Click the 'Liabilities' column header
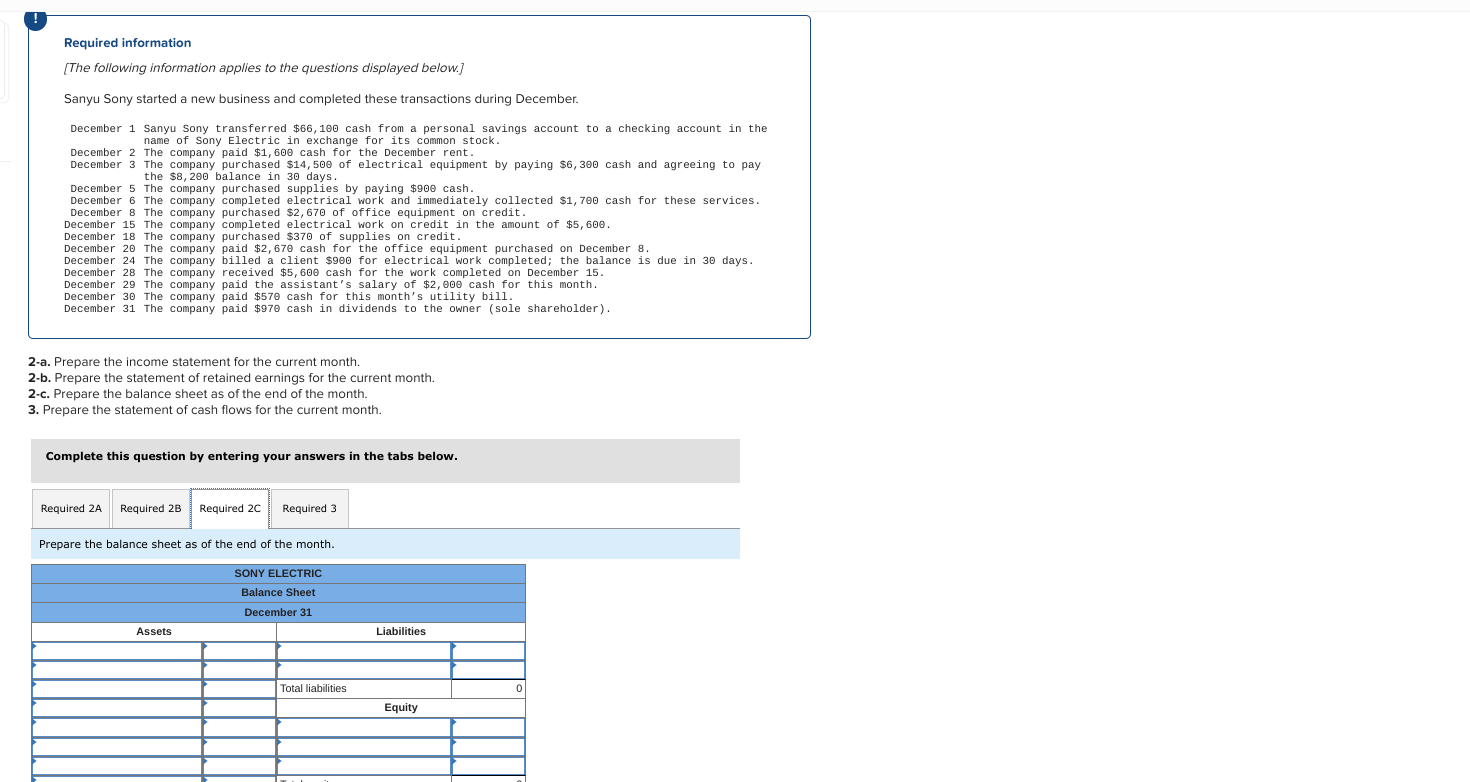This screenshot has width=1470, height=782. tap(401, 632)
